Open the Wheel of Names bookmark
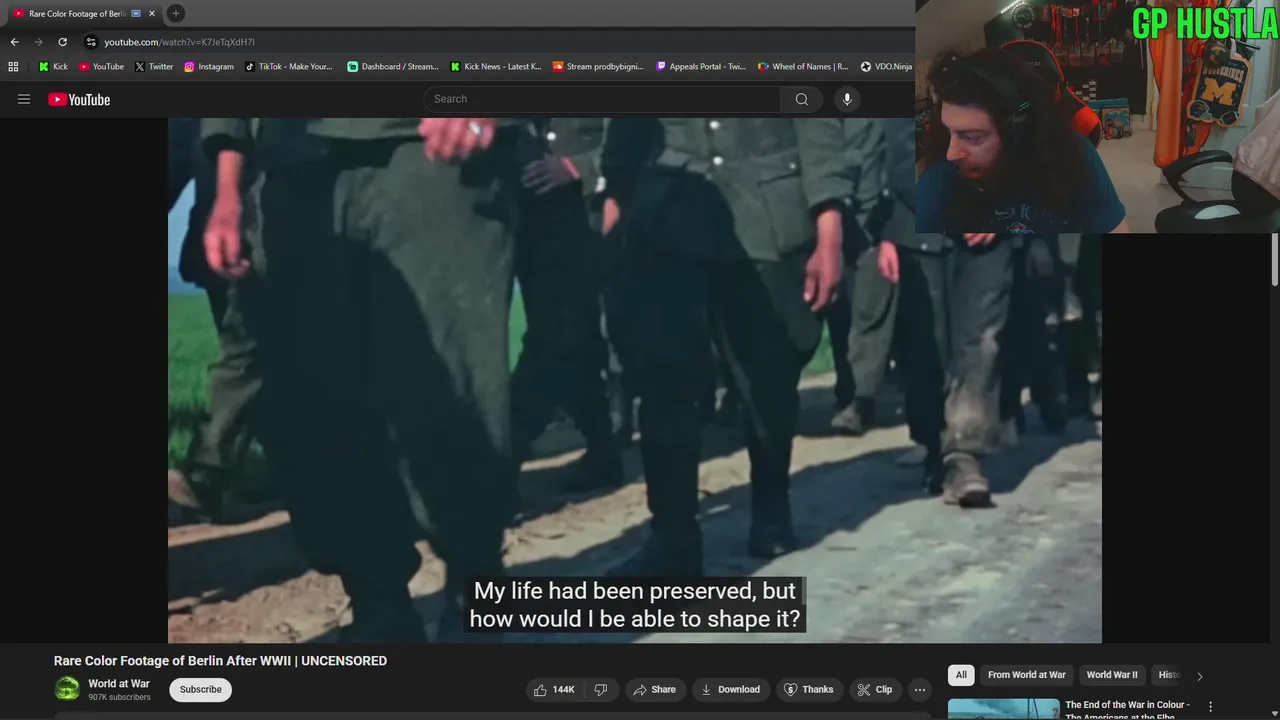Viewport: 1280px width, 720px height. pyautogui.click(x=802, y=67)
